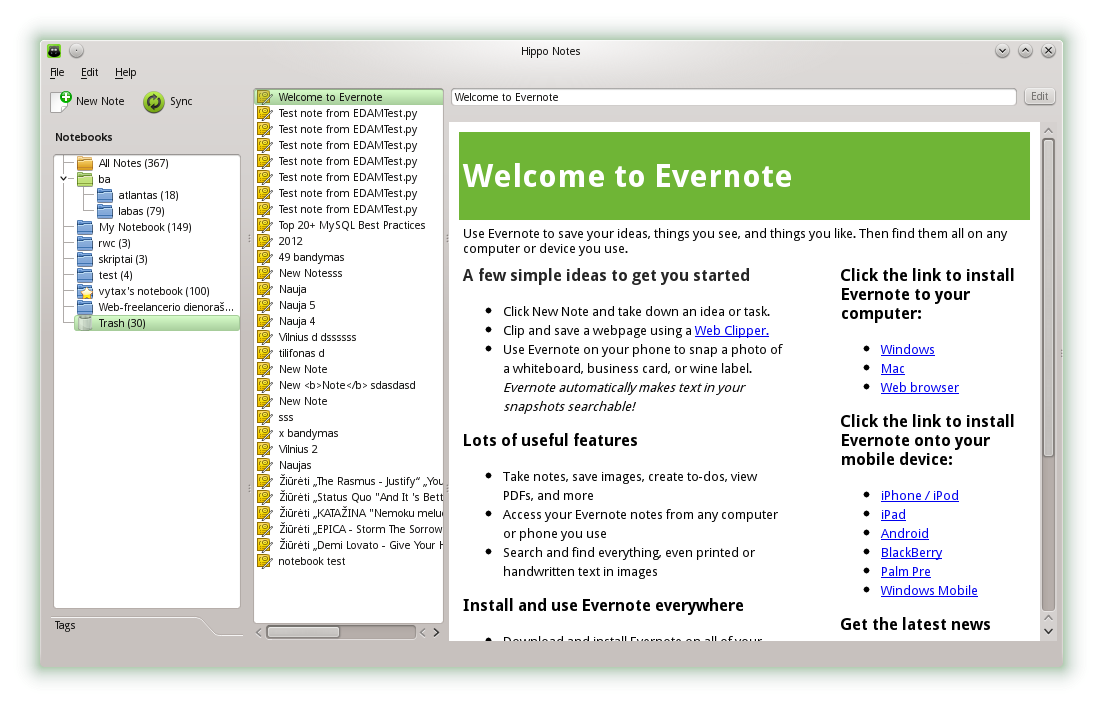The width and height of the screenshot is (1103, 707).
Task: Click the starred vytax's notebook icon
Action: 85,291
